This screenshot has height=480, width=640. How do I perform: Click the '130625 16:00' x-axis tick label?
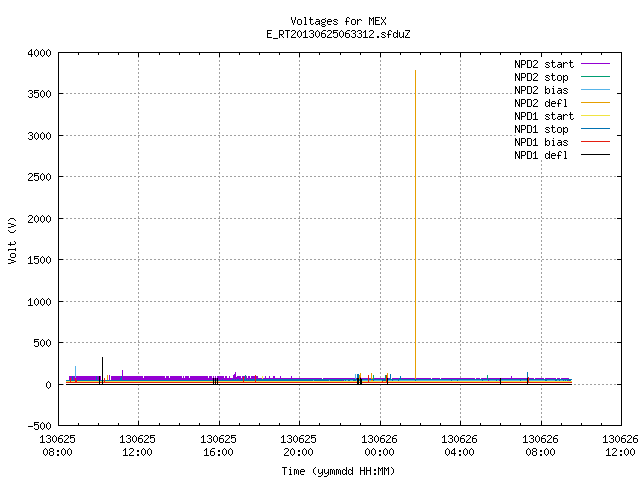[218, 446]
